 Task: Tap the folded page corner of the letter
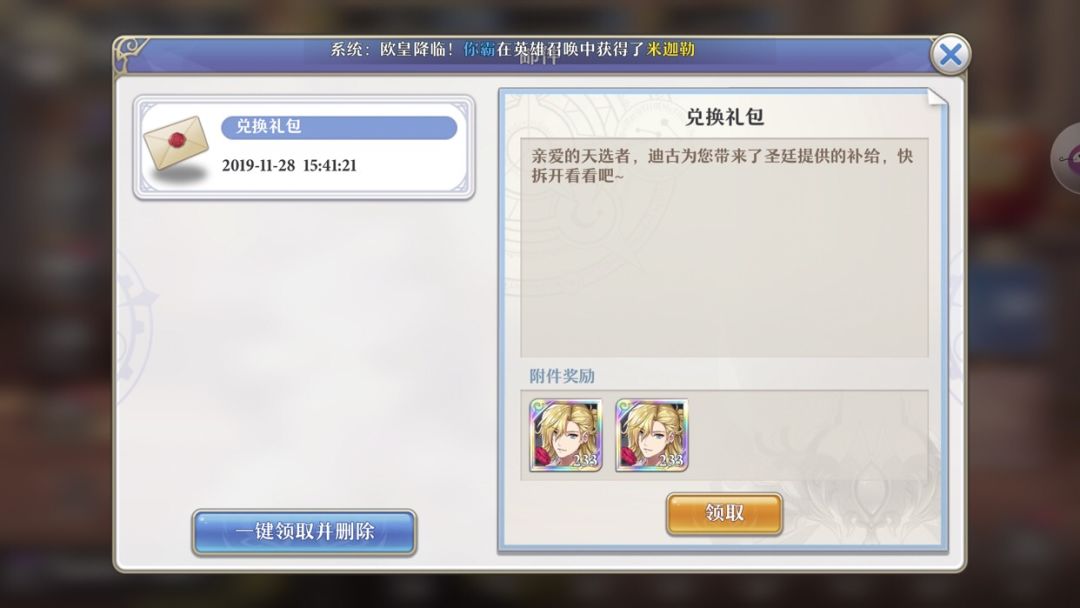(x=937, y=97)
